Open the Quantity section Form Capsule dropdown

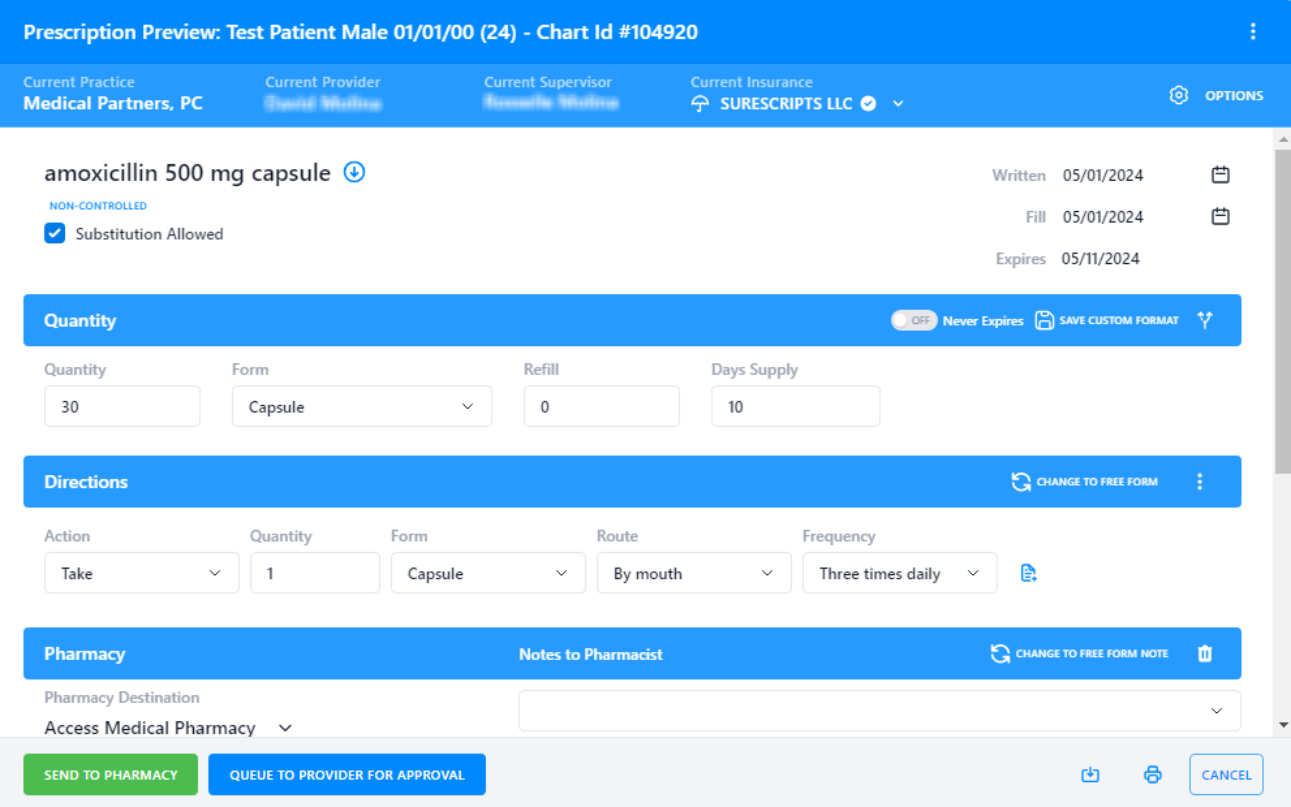362,407
